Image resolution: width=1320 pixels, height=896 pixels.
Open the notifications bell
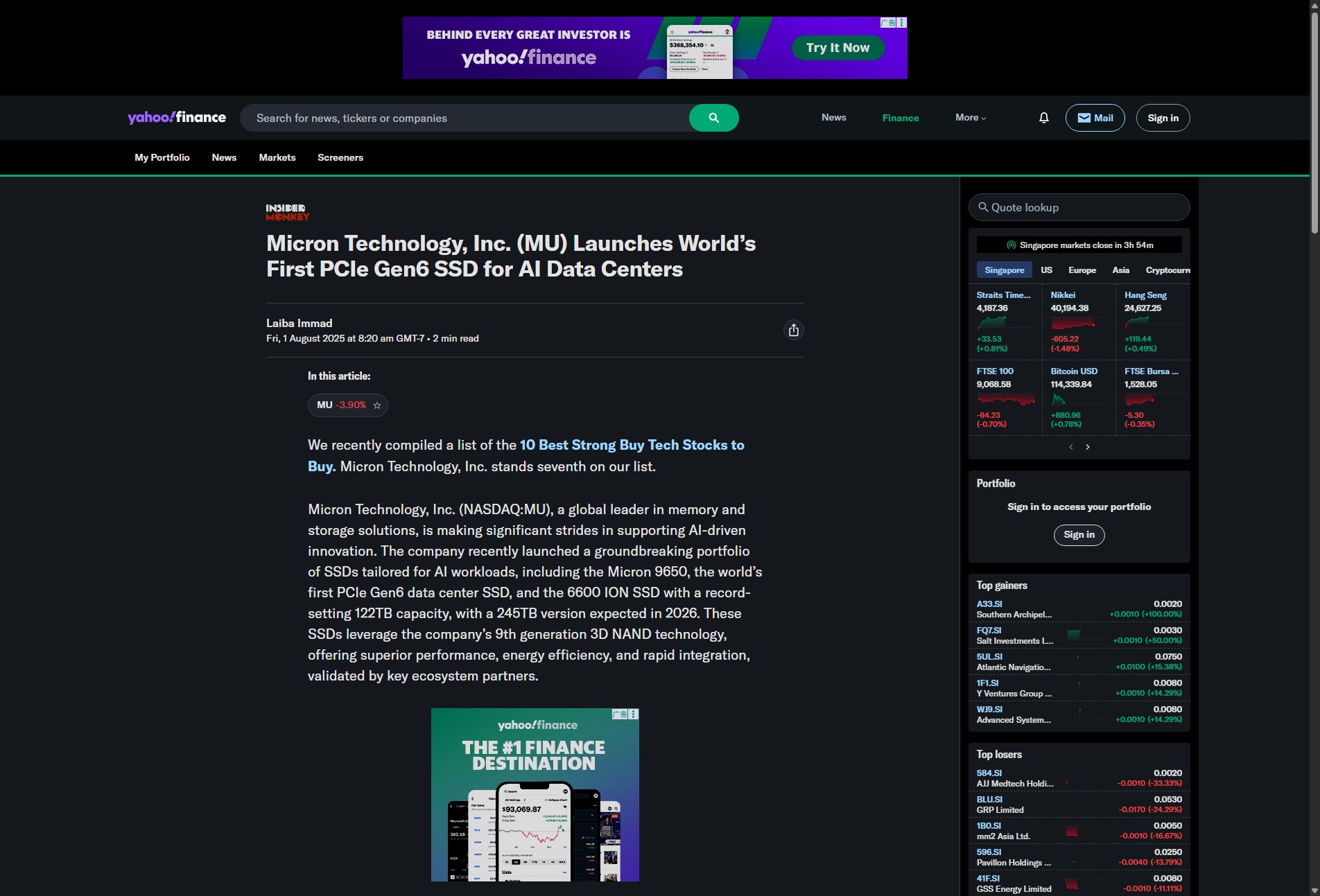coord(1043,118)
